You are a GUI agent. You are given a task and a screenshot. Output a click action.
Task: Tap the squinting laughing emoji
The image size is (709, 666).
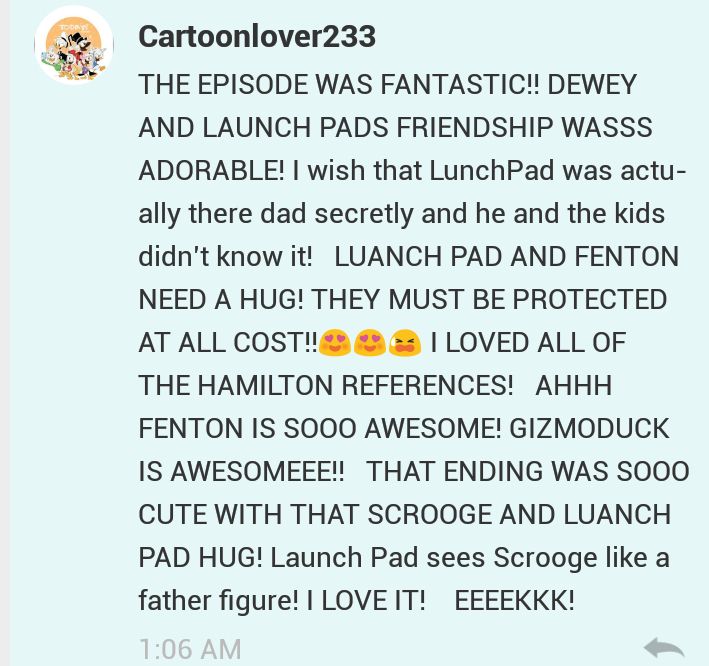click(405, 342)
